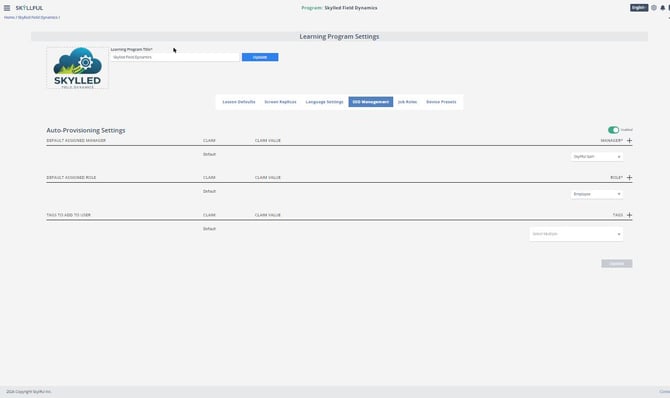Click the Auto-Provisioning Settings heading

point(86,130)
